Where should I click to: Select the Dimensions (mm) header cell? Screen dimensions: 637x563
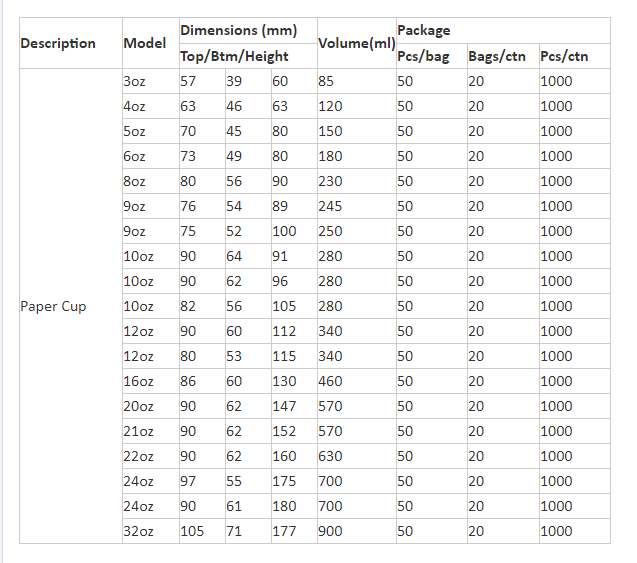click(x=248, y=30)
